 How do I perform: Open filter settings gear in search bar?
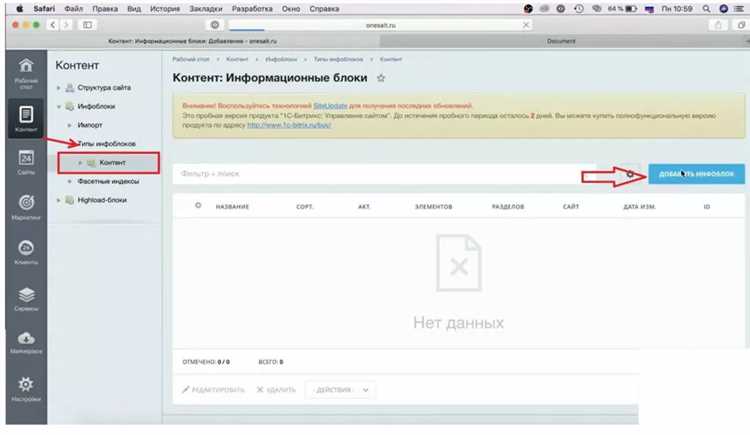tap(630, 174)
